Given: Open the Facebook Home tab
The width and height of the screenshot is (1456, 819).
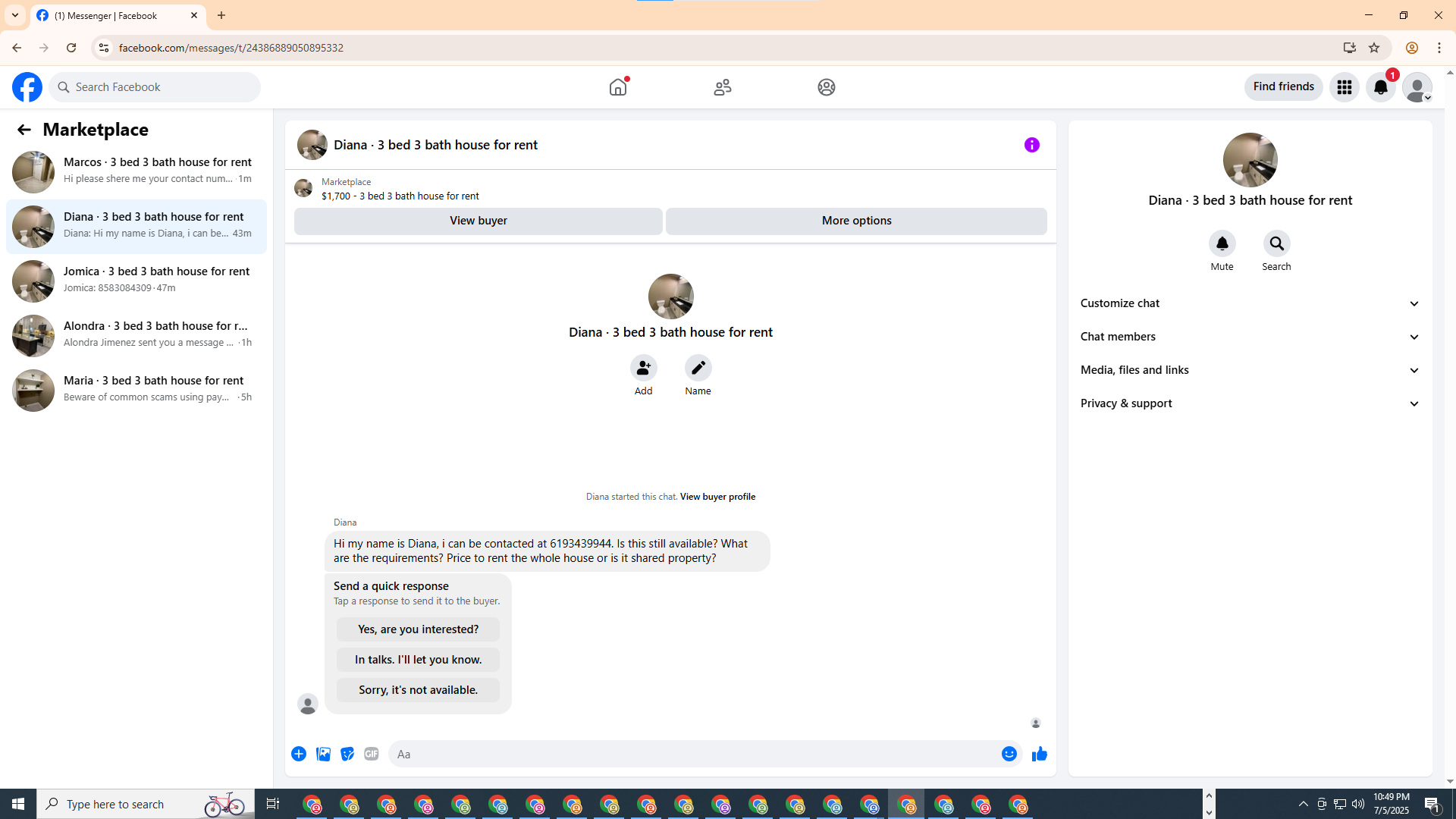Looking at the screenshot, I should pos(618,87).
